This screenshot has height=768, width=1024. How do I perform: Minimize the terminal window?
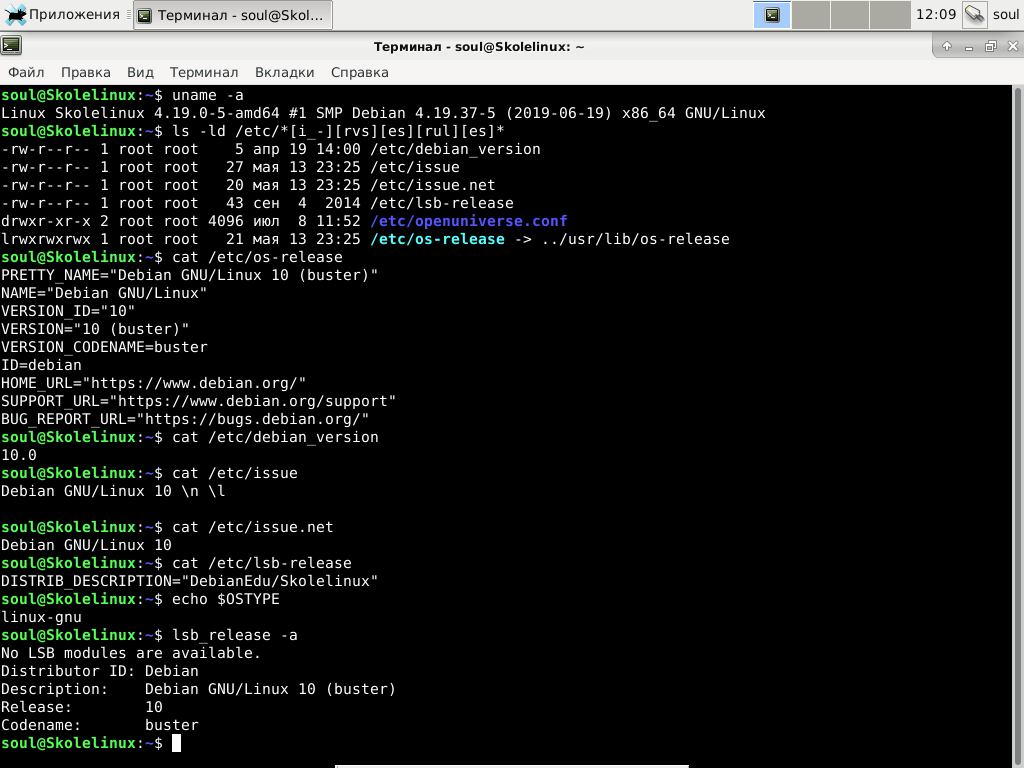coord(968,46)
